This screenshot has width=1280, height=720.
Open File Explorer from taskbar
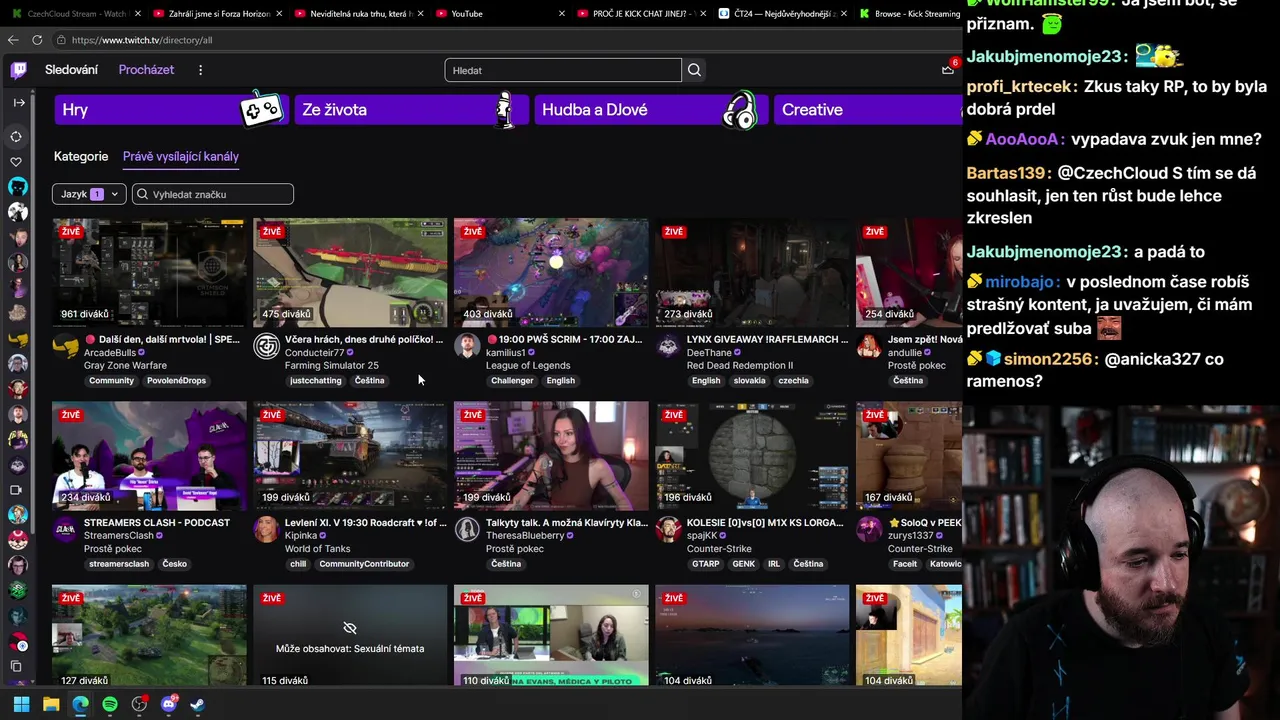(x=51, y=704)
